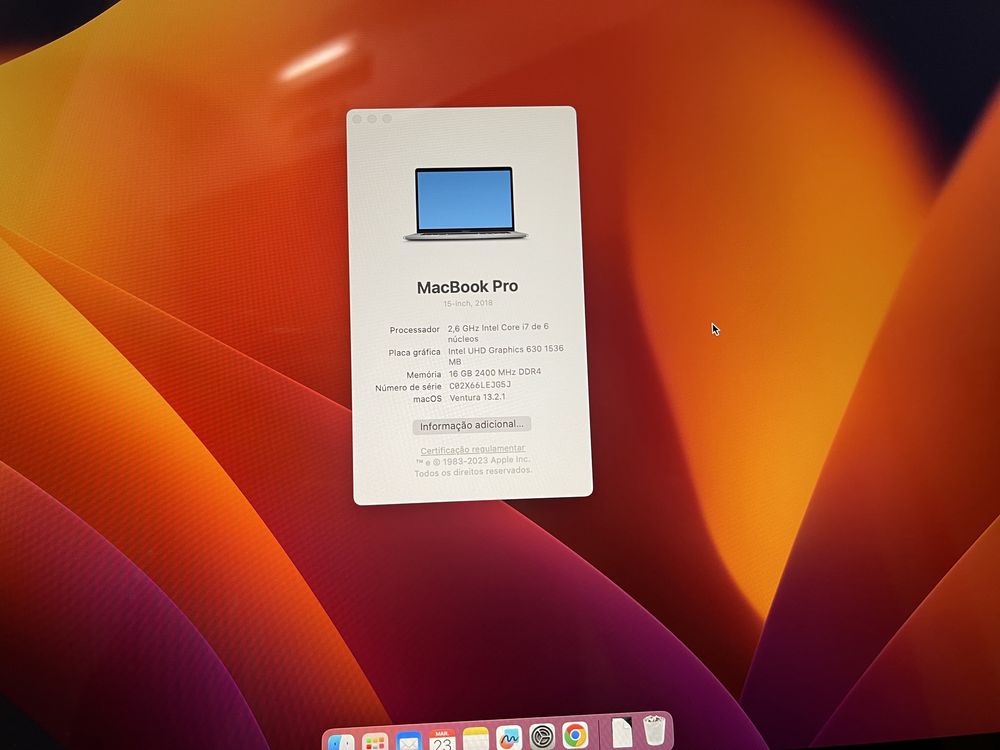Open the Certificação regulamentar link

tap(473, 450)
